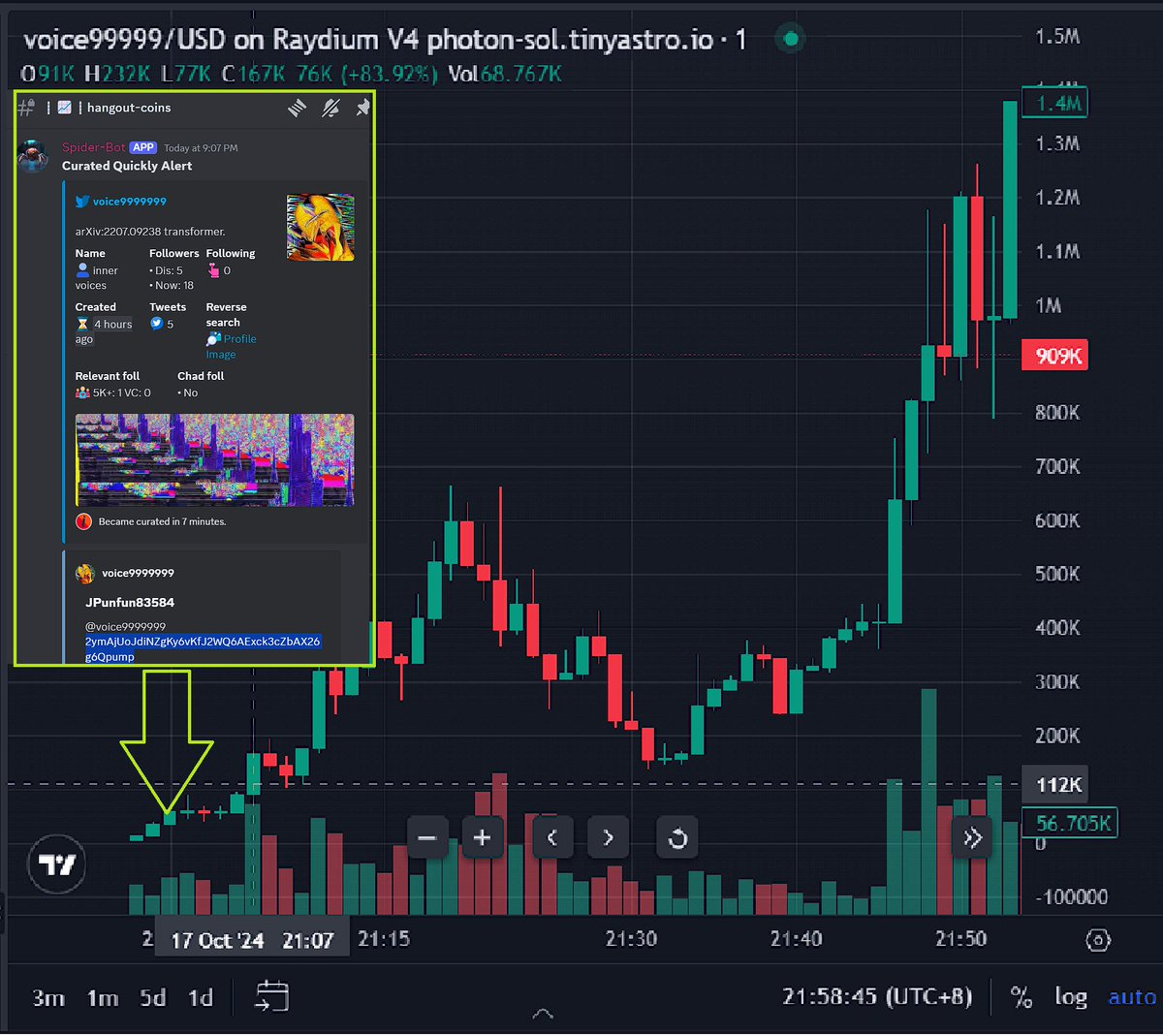The image size is (1163, 1036).
Task: Toggle auto scale mode
Action: pyautogui.click(x=1132, y=997)
